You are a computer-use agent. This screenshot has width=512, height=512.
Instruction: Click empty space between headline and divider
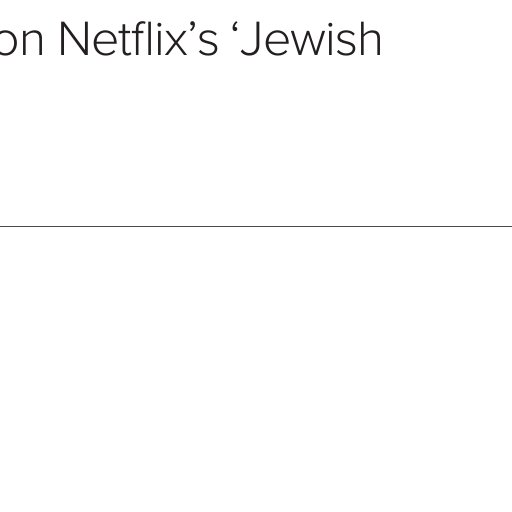pos(256,140)
